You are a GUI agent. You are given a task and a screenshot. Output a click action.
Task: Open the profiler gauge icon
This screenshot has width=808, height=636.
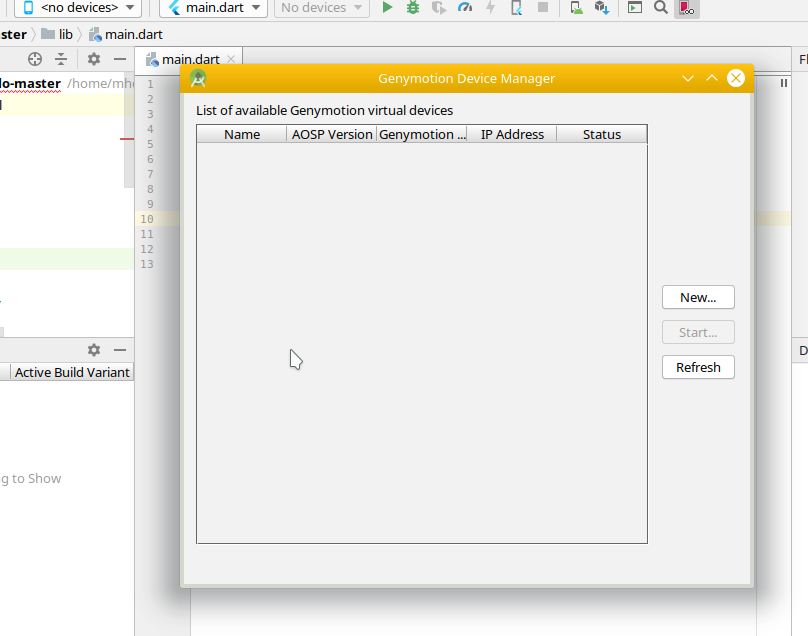click(x=465, y=7)
